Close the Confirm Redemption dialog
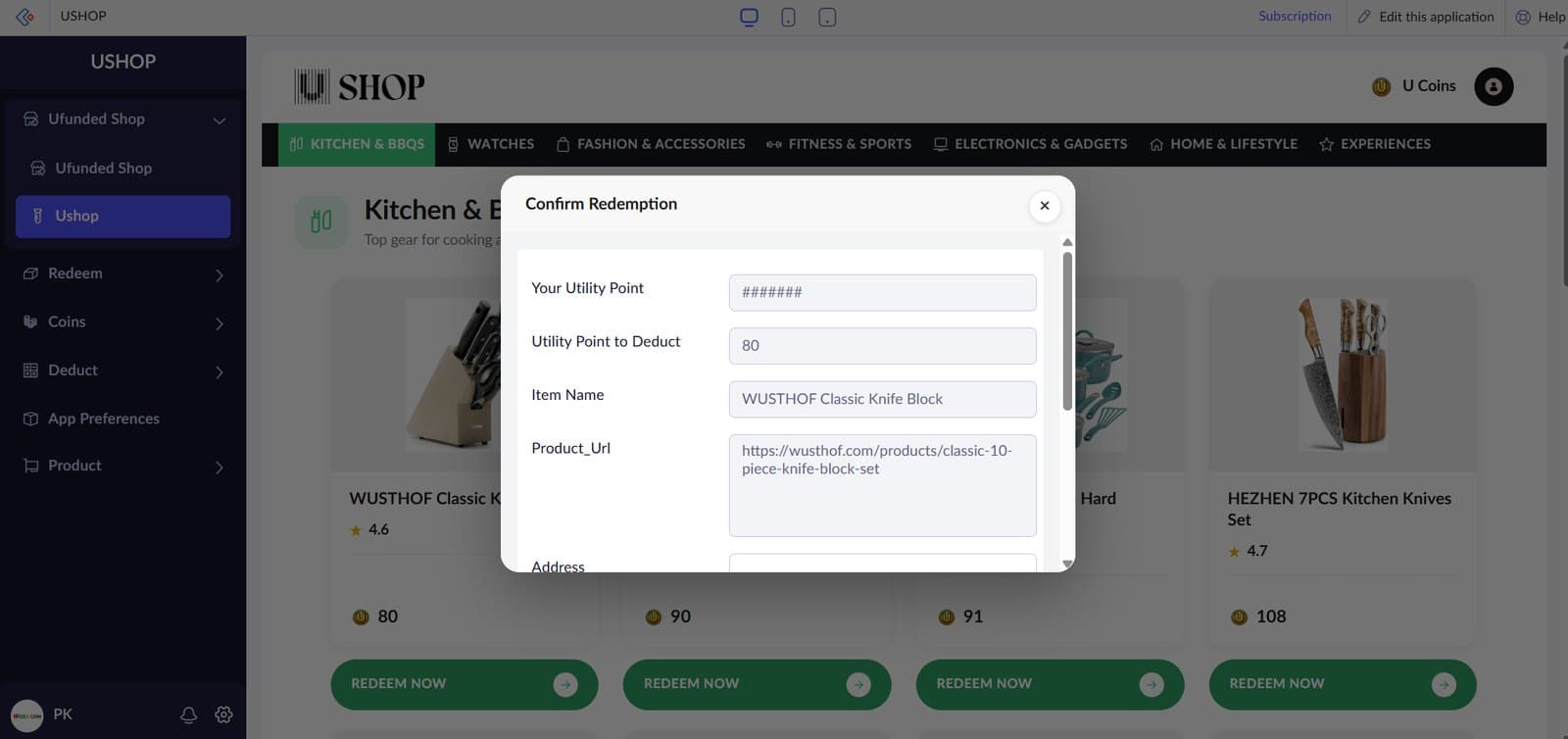The image size is (1568, 739). [1045, 206]
